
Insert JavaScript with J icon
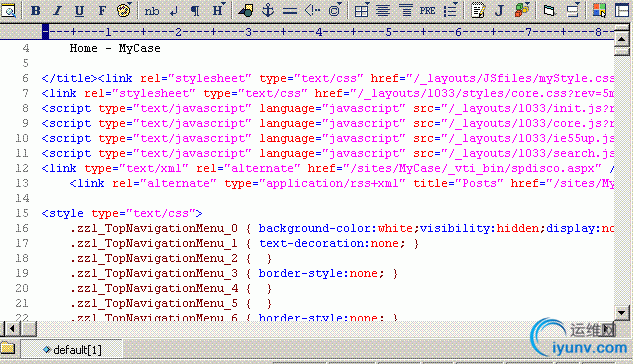[500, 10]
